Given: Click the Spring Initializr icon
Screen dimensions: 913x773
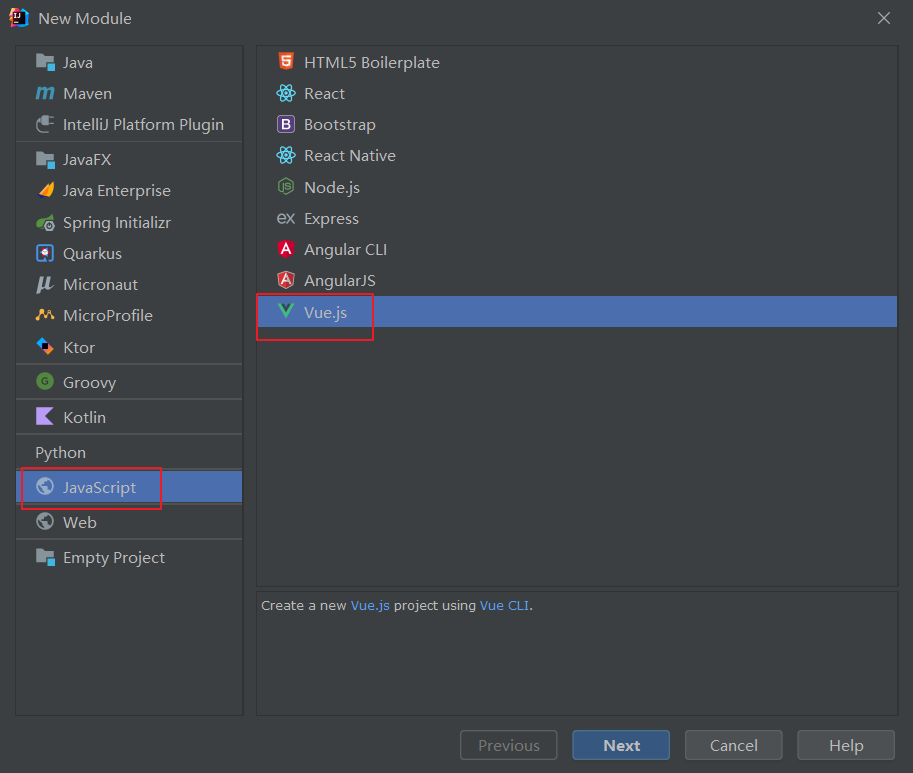Looking at the screenshot, I should (45, 222).
